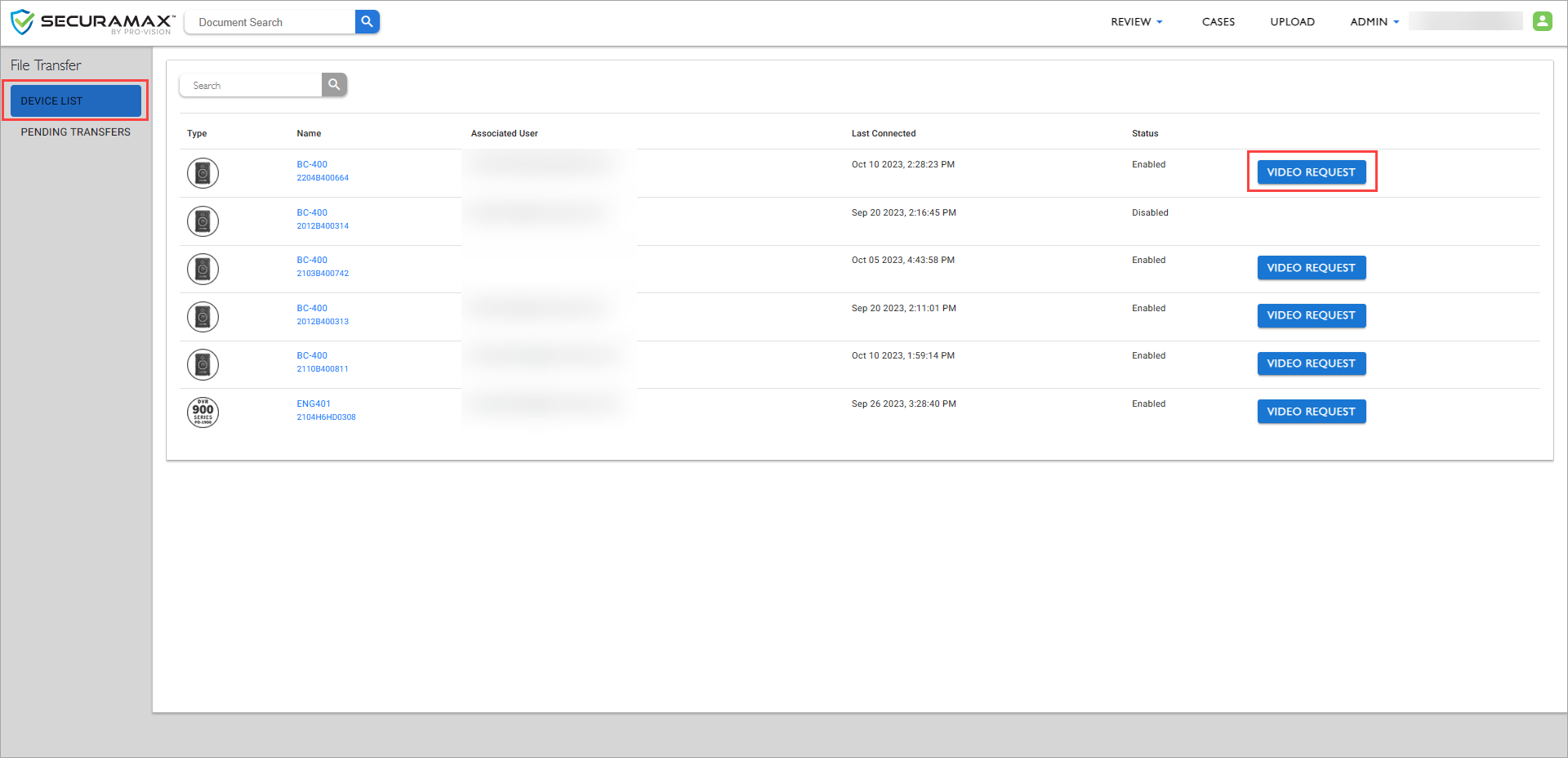Click body camera icon for device 2110B400811

[x=203, y=364]
